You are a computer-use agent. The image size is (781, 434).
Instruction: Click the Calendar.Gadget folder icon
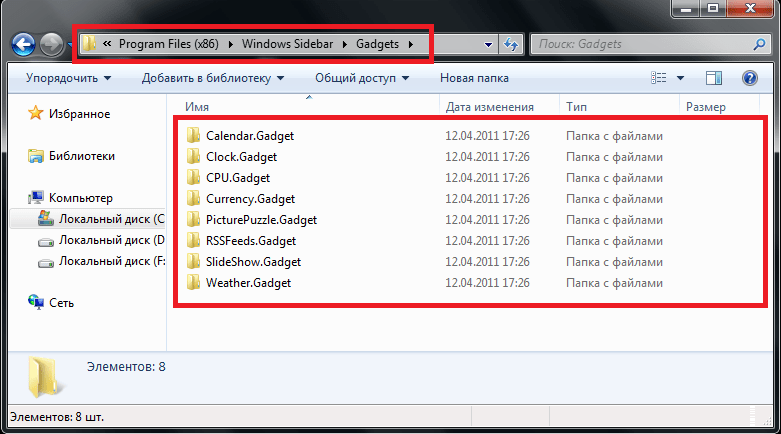click(193, 136)
